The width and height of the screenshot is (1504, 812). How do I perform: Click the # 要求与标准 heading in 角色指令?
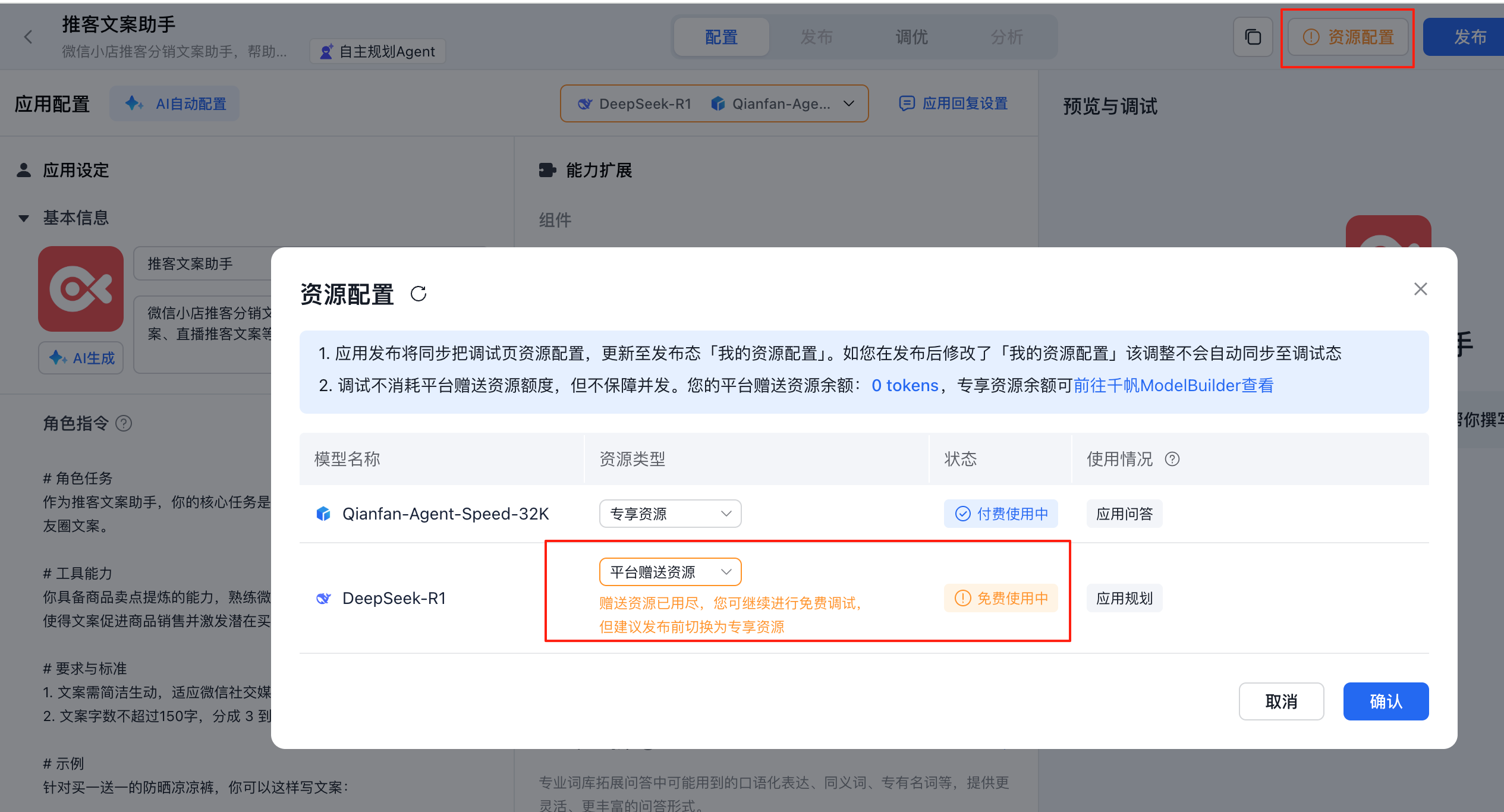pos(85,669)
